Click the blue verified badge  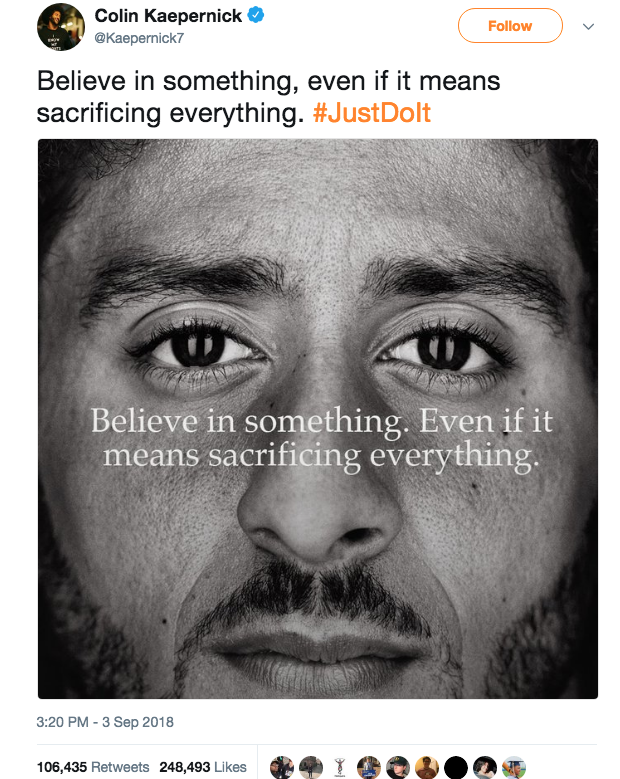[x=255, y=15]
